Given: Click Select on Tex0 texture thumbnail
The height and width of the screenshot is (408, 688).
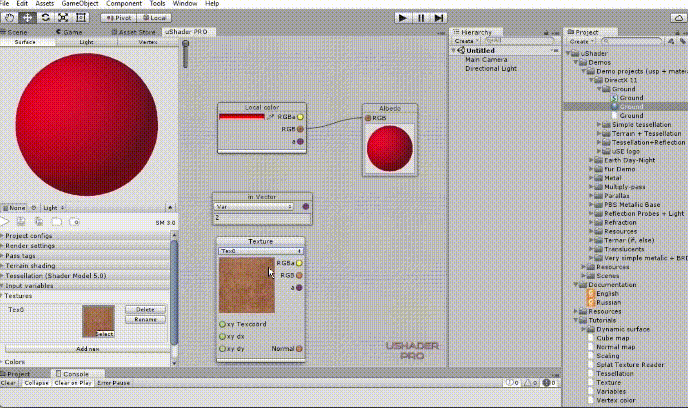Looking at the screenshot, I should tap(104, 334).
